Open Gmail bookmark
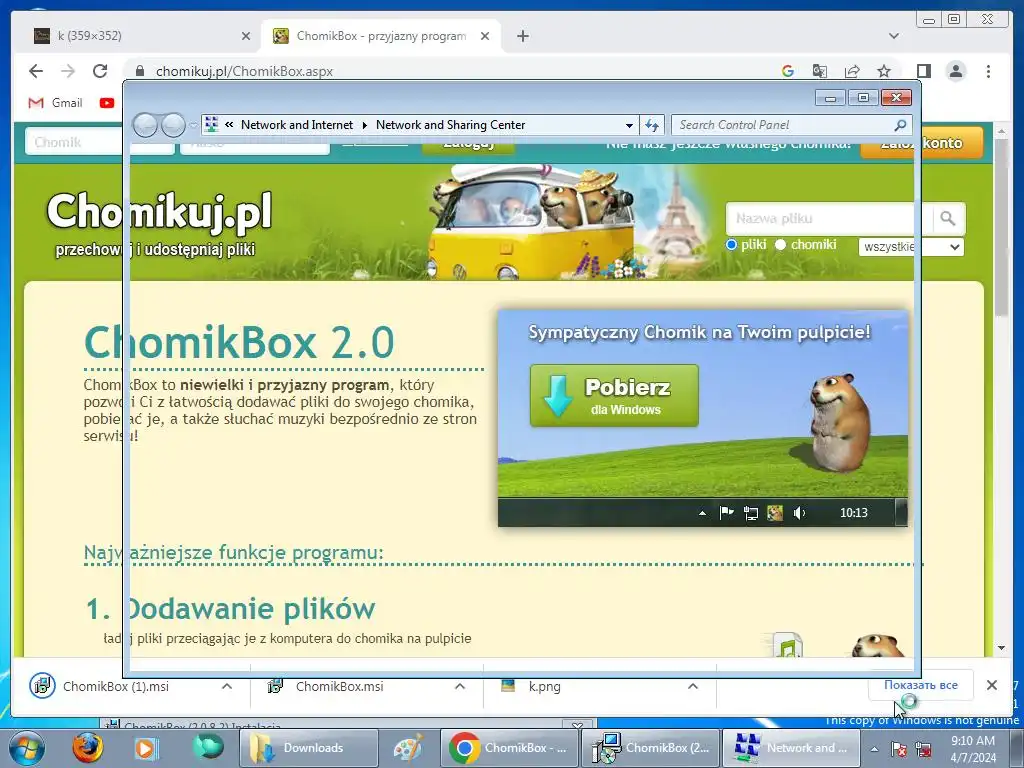 click(56, 103)
